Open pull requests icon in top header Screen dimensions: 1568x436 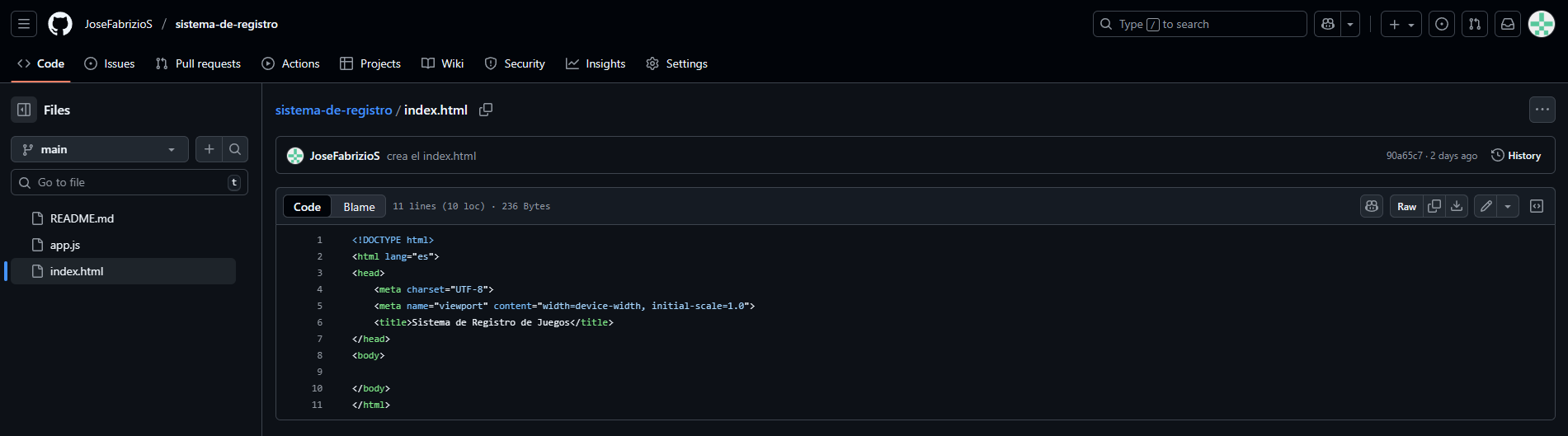pos(1475,24)
